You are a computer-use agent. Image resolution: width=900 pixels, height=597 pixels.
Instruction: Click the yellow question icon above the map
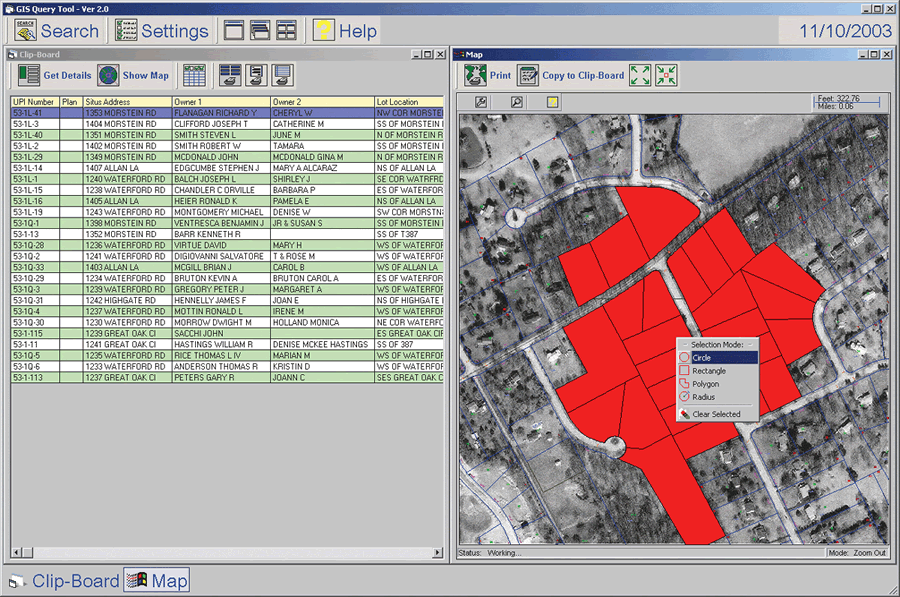pos(552,102)
